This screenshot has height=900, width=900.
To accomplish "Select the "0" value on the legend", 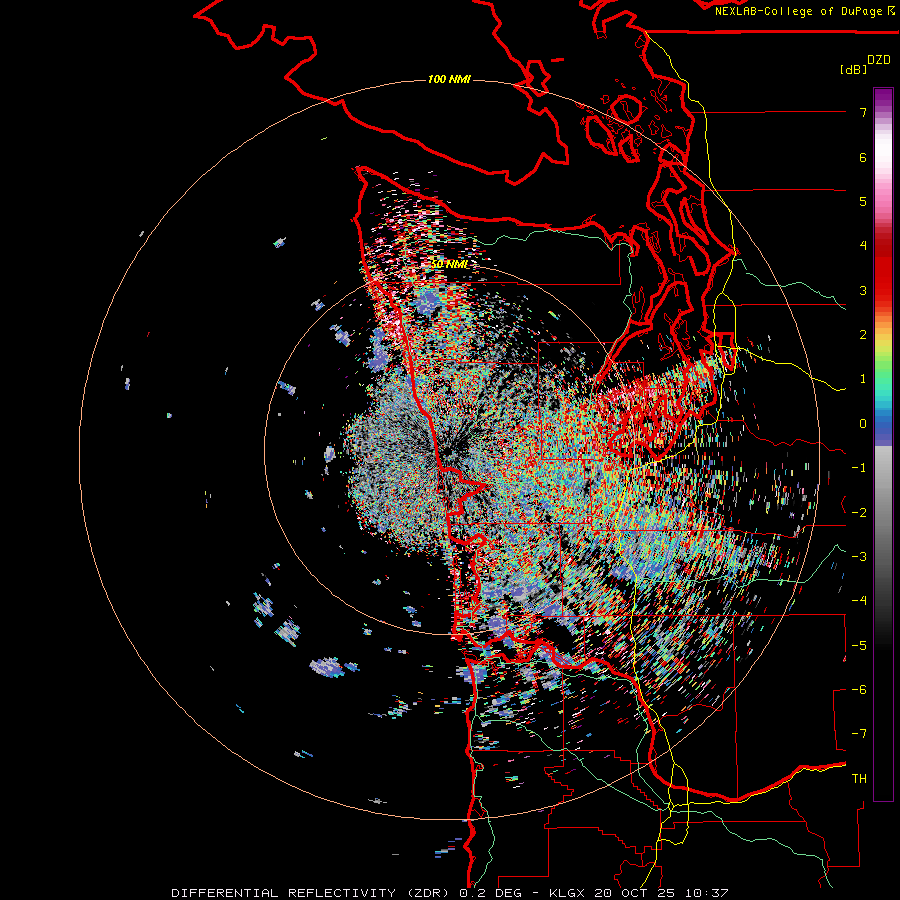I will pyautogui.click(x=863, y=424).
